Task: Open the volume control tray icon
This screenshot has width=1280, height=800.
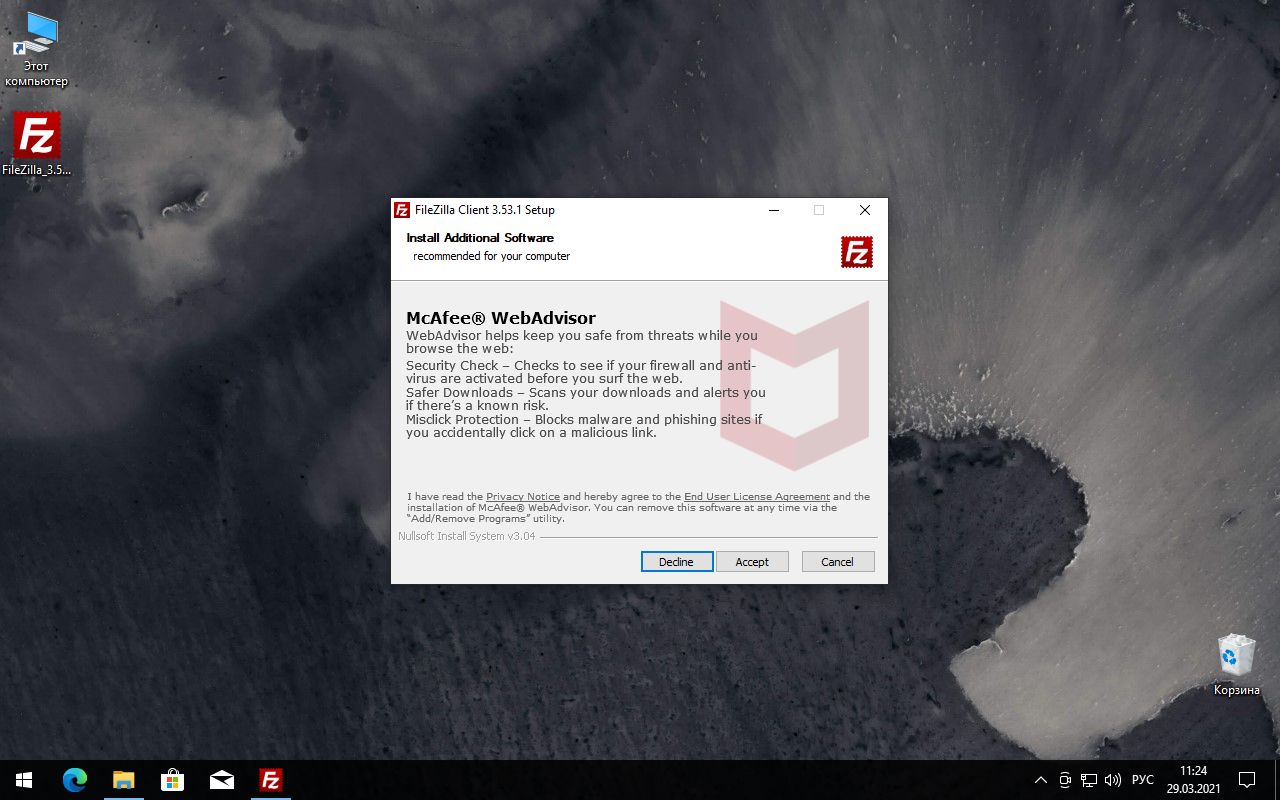Action: click(1113, 780)
